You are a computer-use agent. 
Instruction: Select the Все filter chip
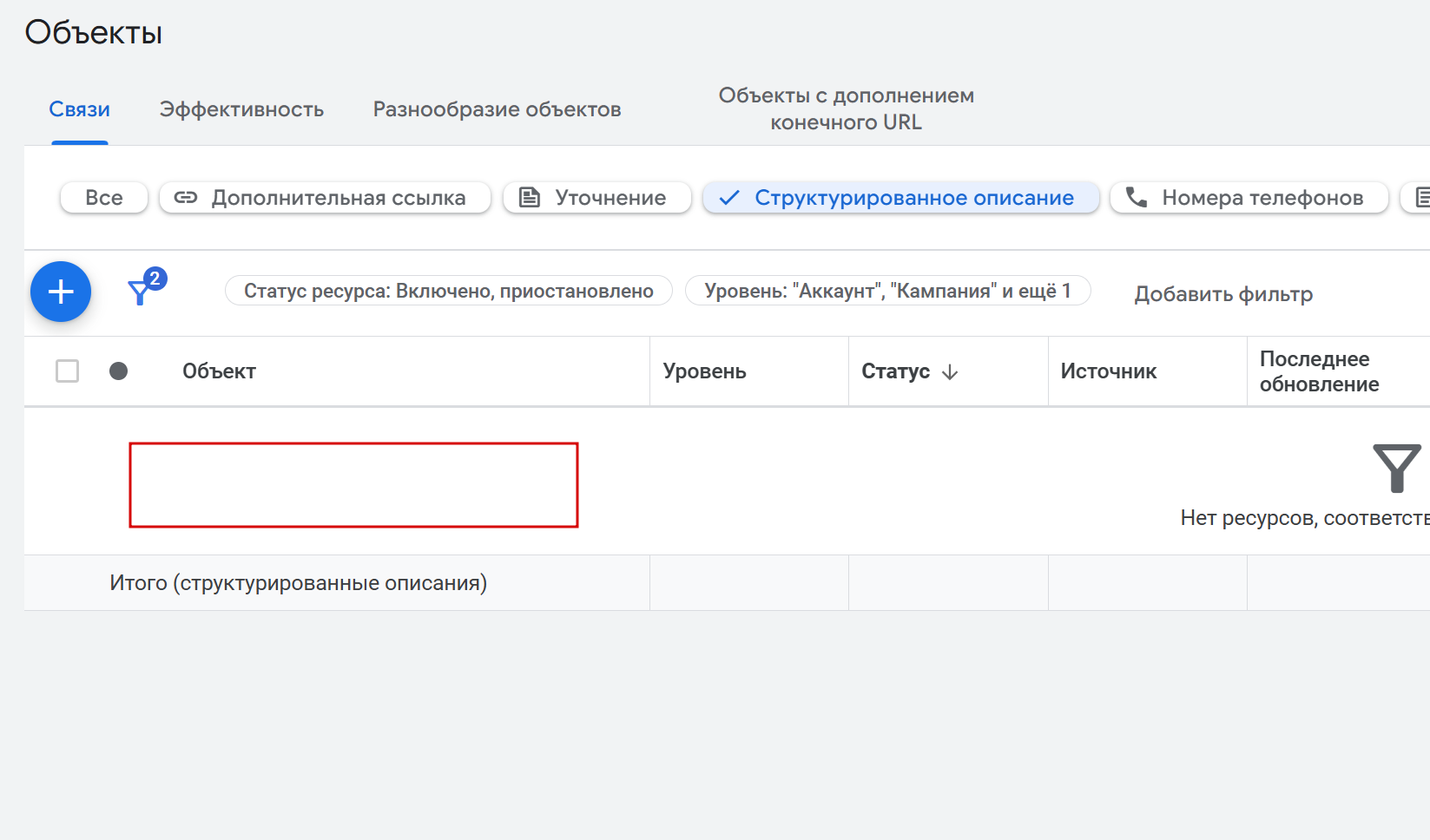pyautogui.click(x=104, y=198)
